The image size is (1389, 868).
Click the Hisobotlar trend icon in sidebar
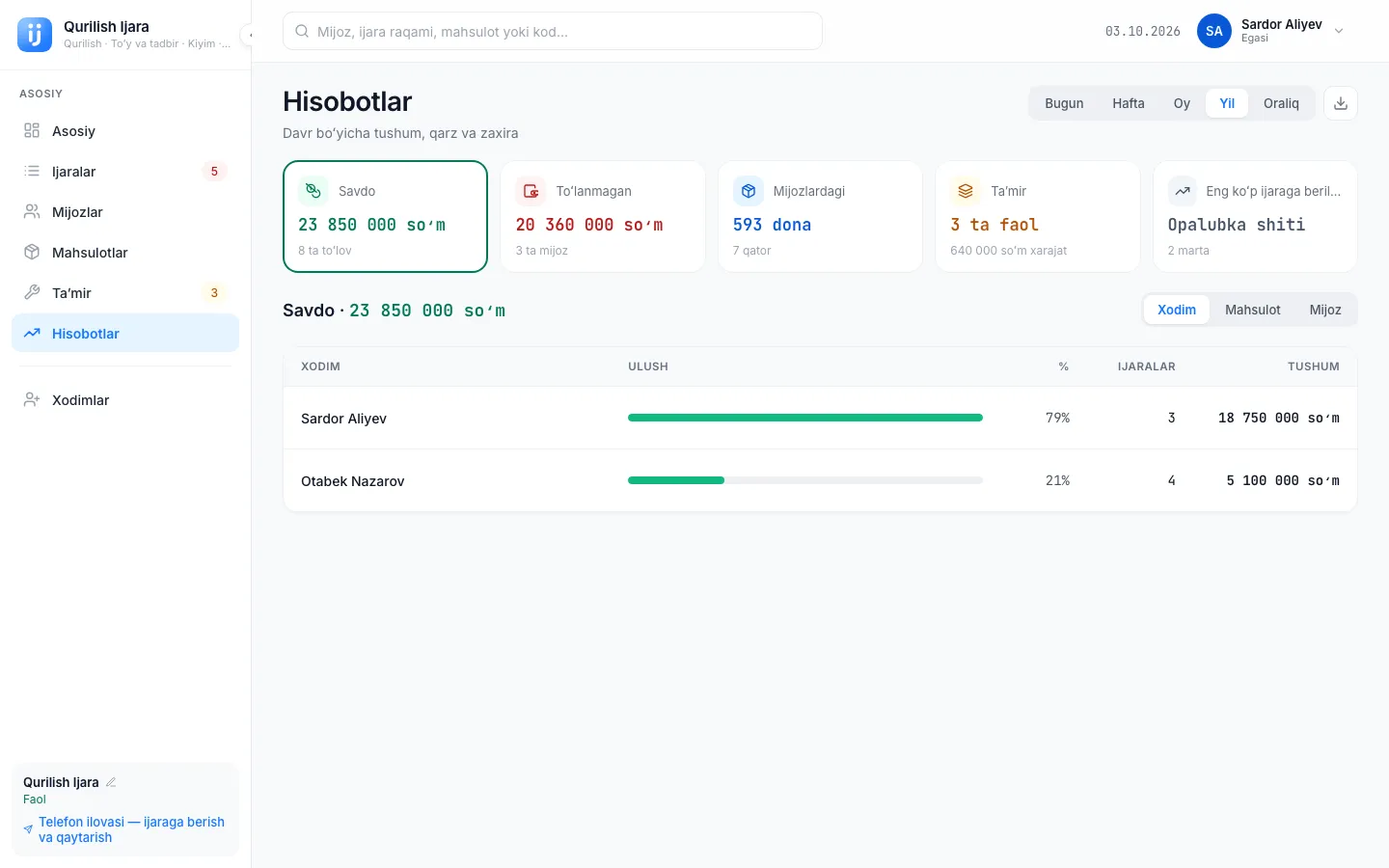click(x=32, y=333)
